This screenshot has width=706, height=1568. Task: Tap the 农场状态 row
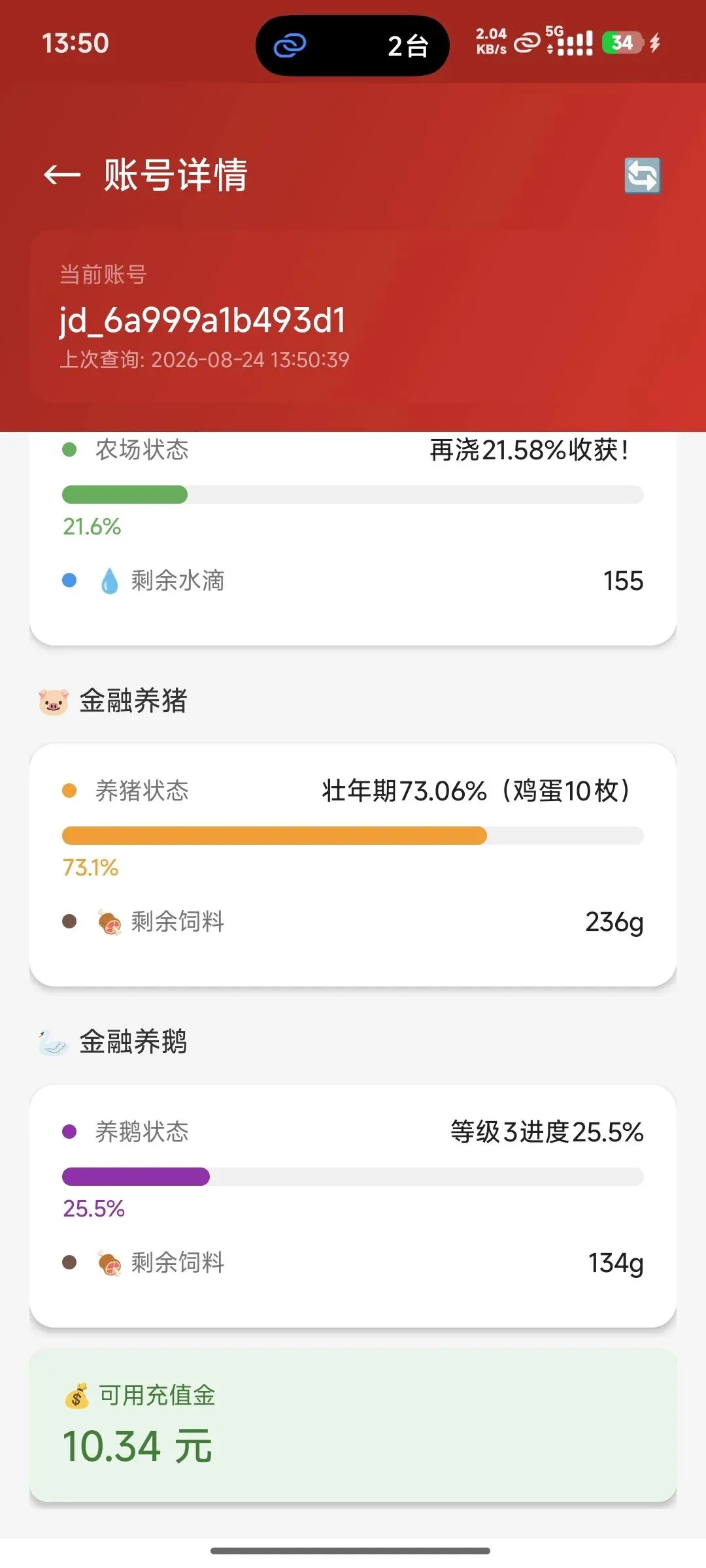353,450
